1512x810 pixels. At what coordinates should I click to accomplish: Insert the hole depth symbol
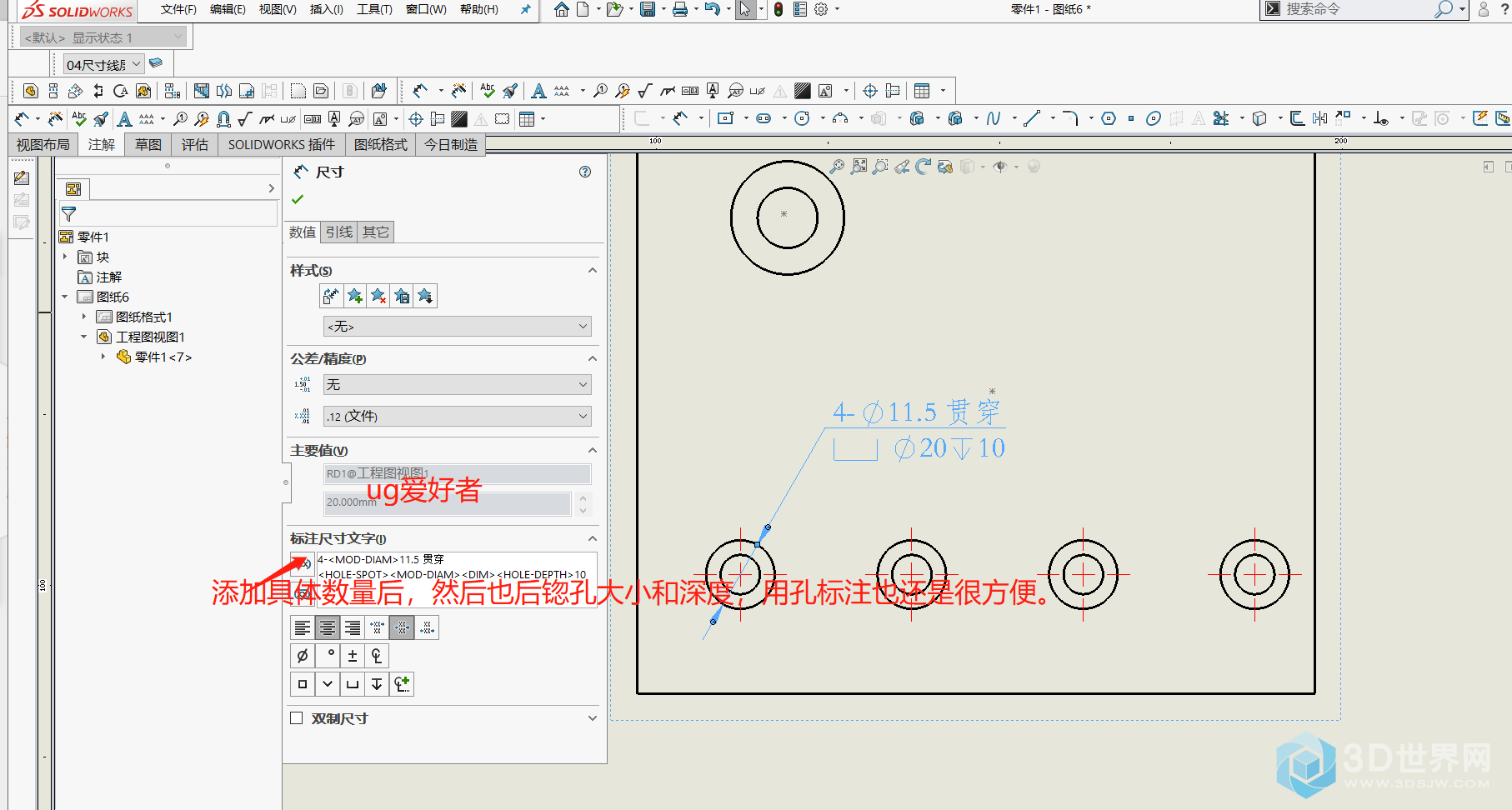(377, 684)
